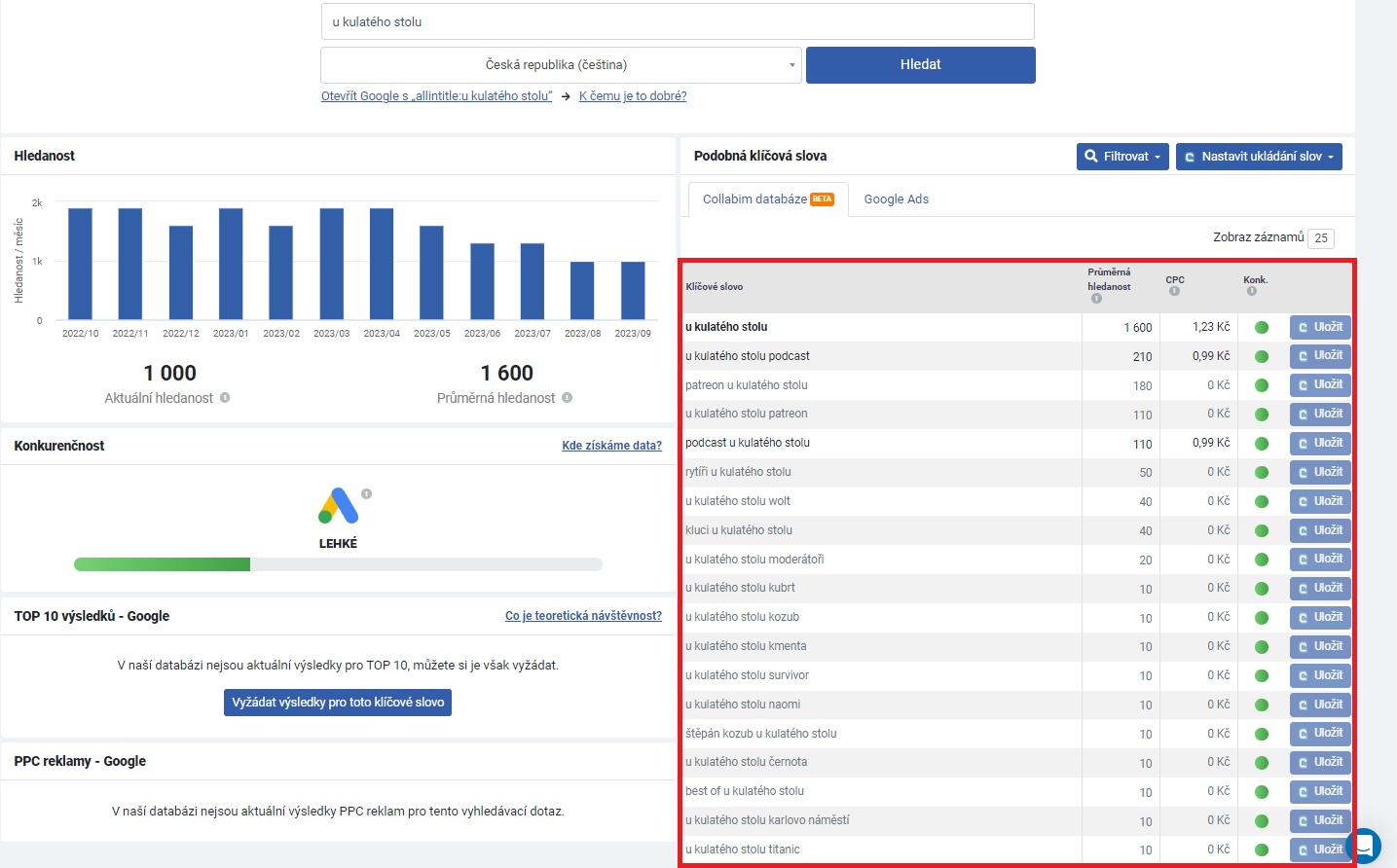Save keyword u kulatého stolu karlovo náměstí
Viewport: 1397px width, 868px height.
click(1320, 821)
